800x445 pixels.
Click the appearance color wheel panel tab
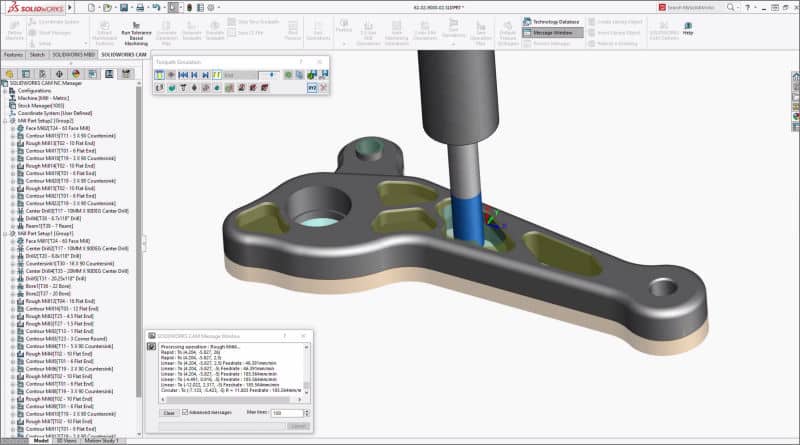pos(77,73)
